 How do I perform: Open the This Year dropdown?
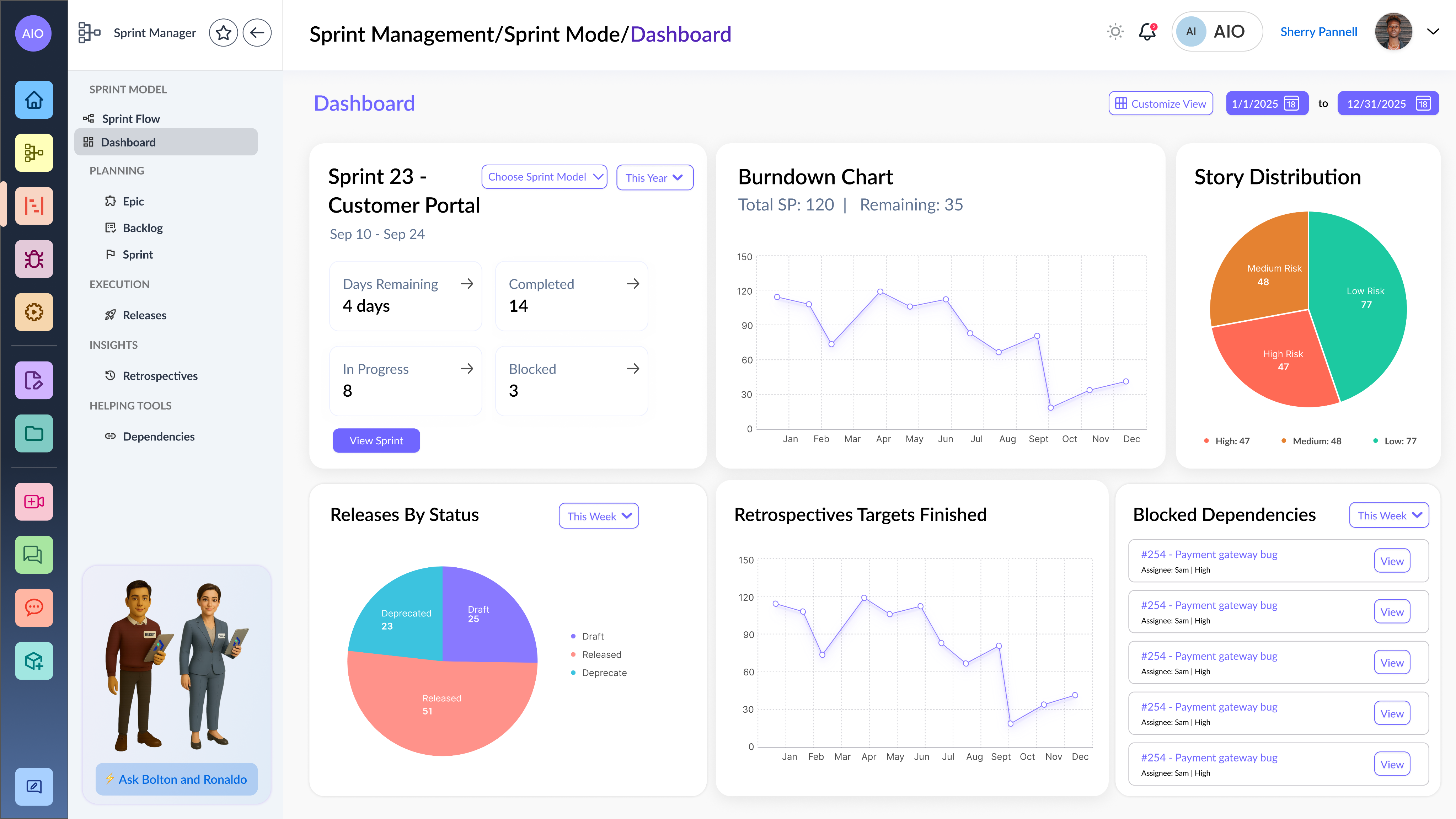tap(654, 177)
